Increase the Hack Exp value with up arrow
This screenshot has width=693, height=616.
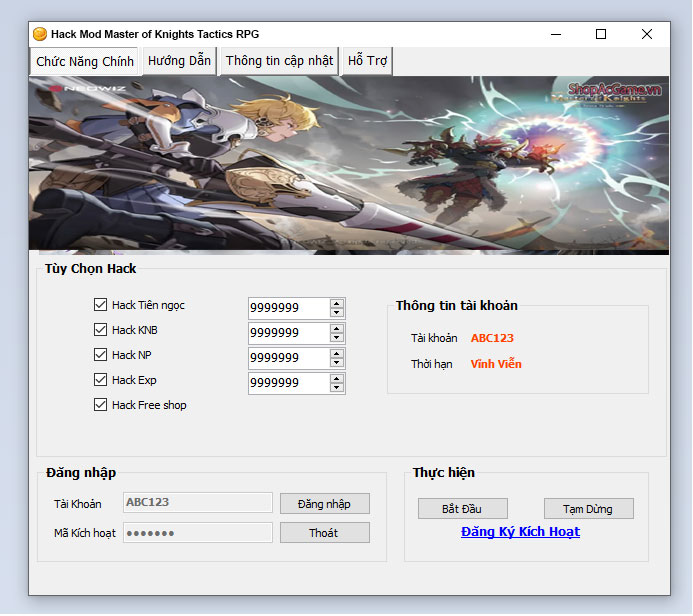337,379
